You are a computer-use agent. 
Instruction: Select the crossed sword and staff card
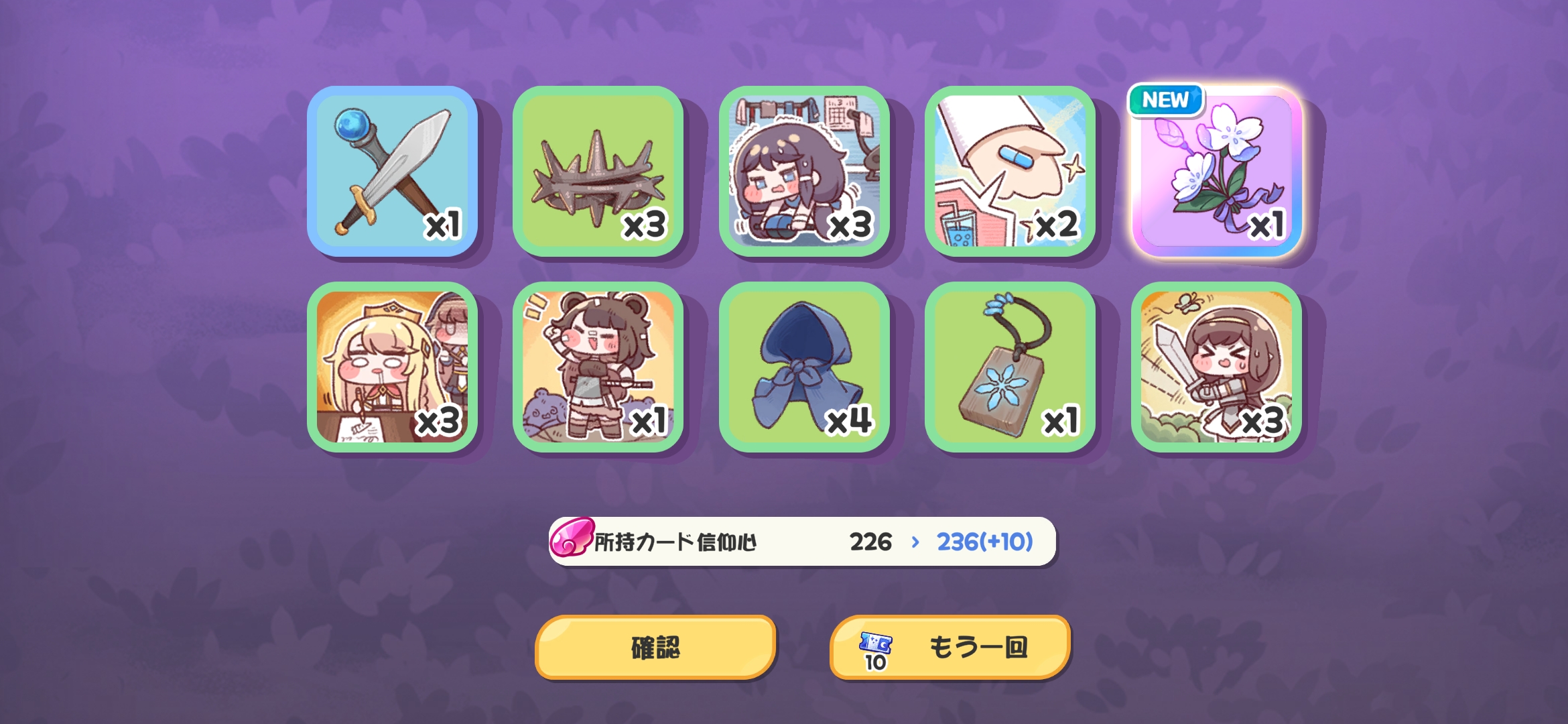coord(392,171)
